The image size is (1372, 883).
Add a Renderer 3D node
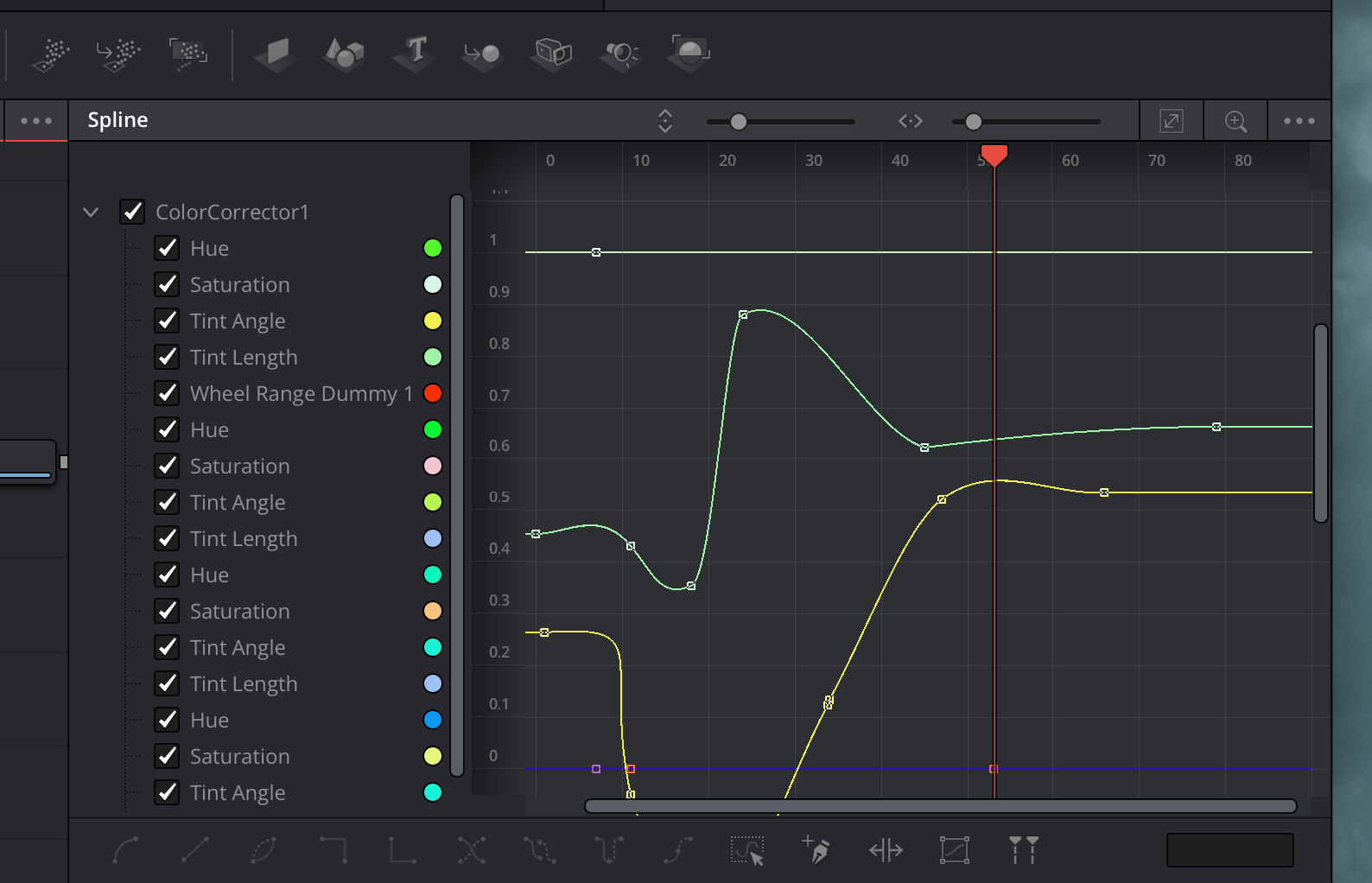tap(689, 54)
